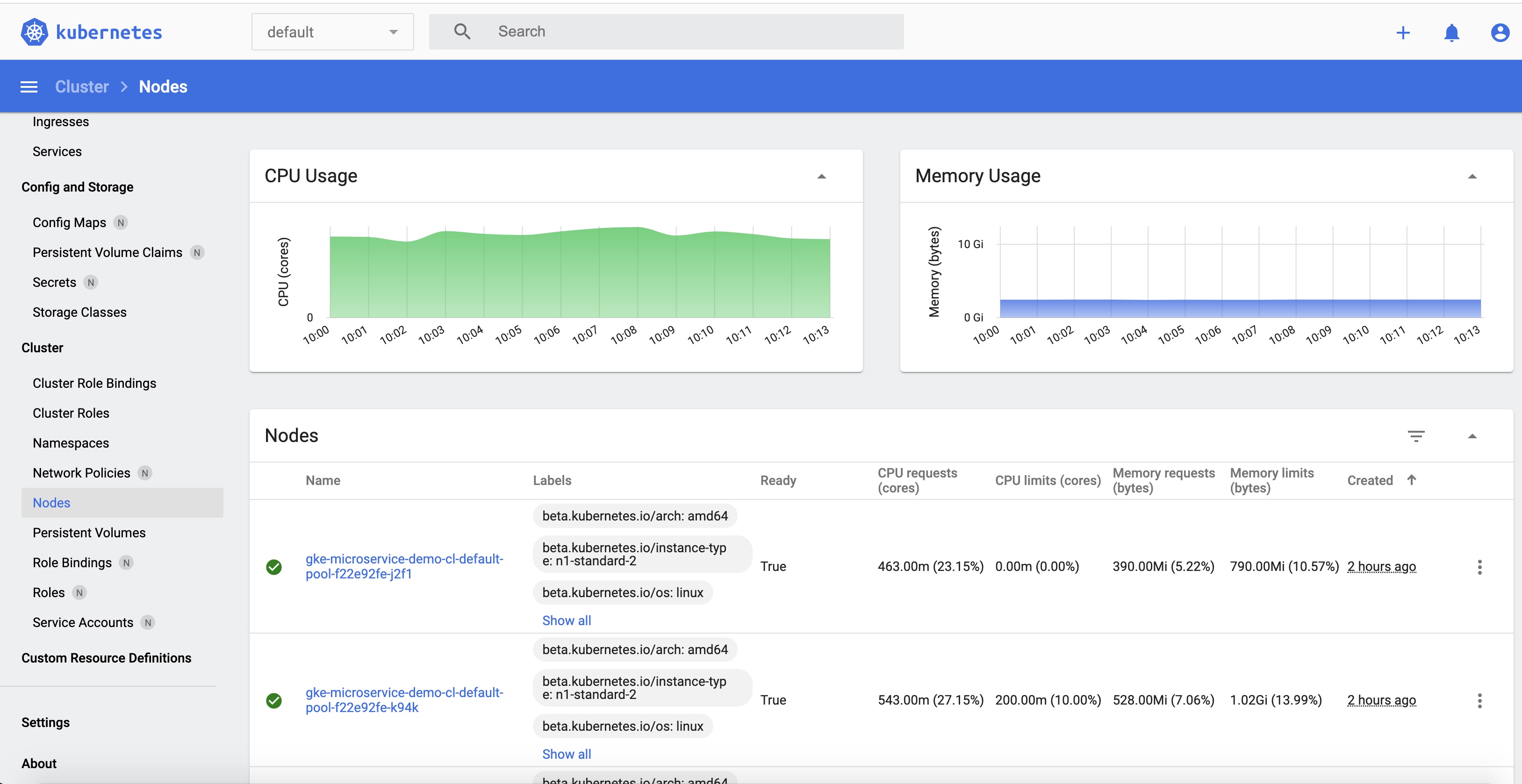The width and height of the screenshot is (1522, 784).
Task: Click the Nodes table filter icon
Action: pyautogui.click(x=1415, y=436)
